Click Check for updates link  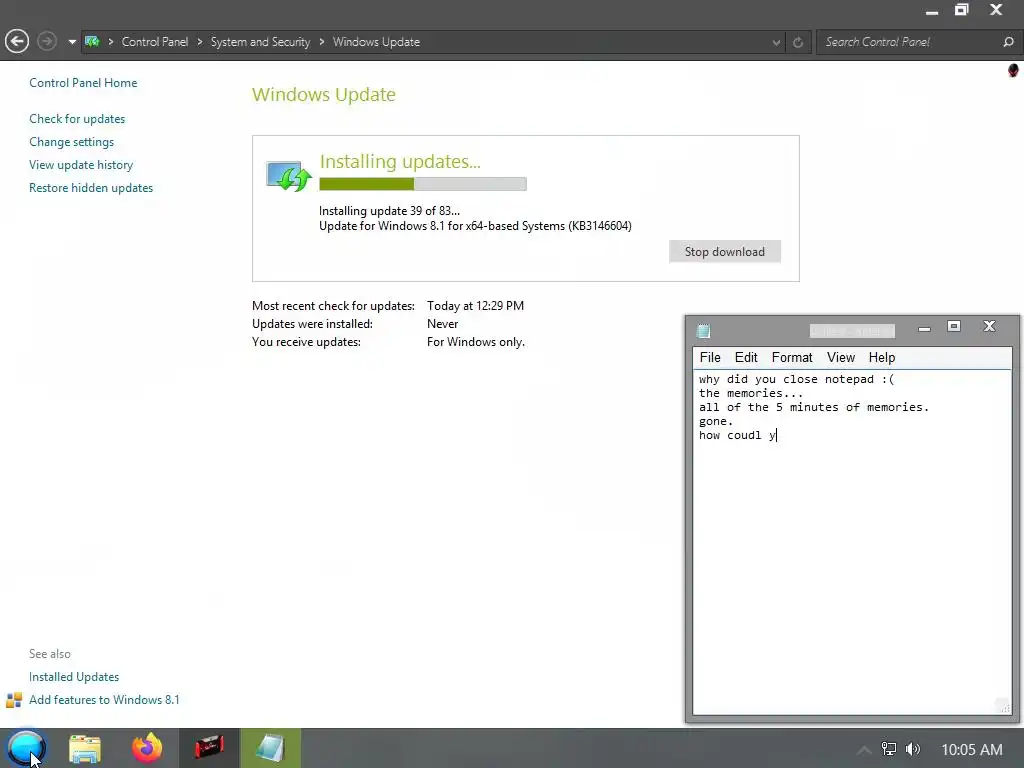[77, 119]
